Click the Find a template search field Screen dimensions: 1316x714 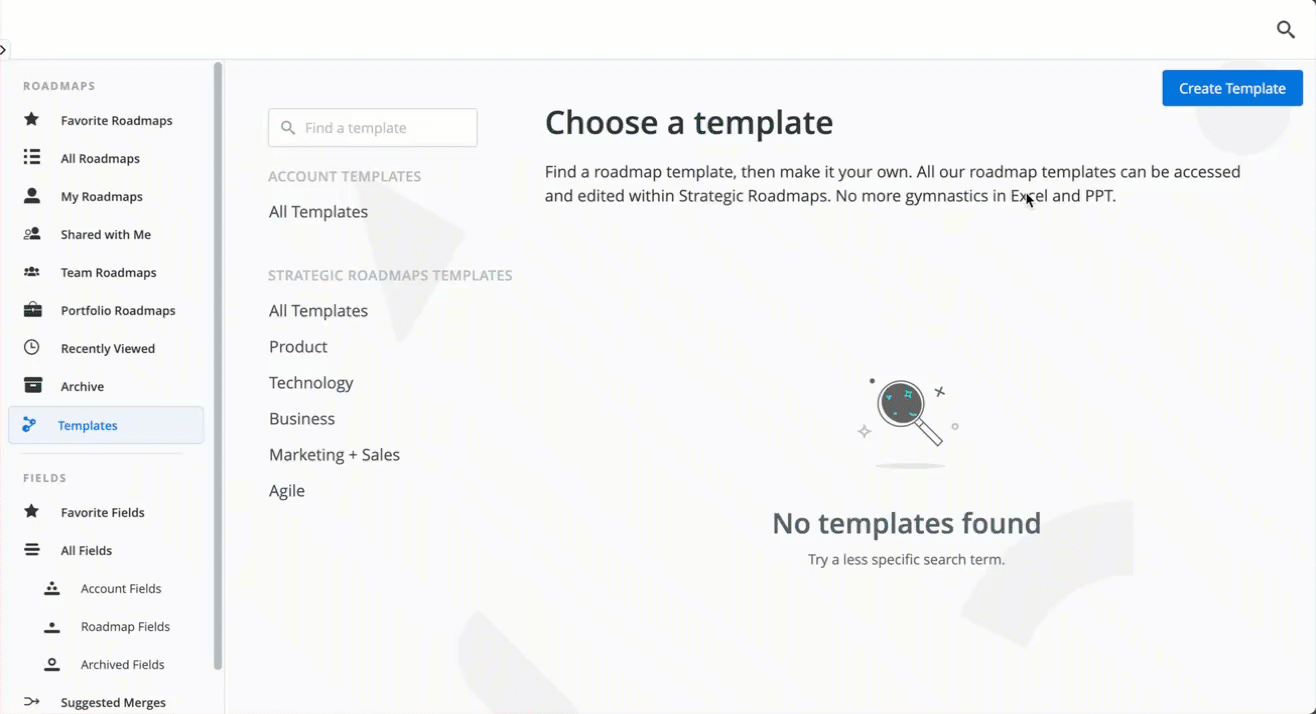tap(372, 127)
